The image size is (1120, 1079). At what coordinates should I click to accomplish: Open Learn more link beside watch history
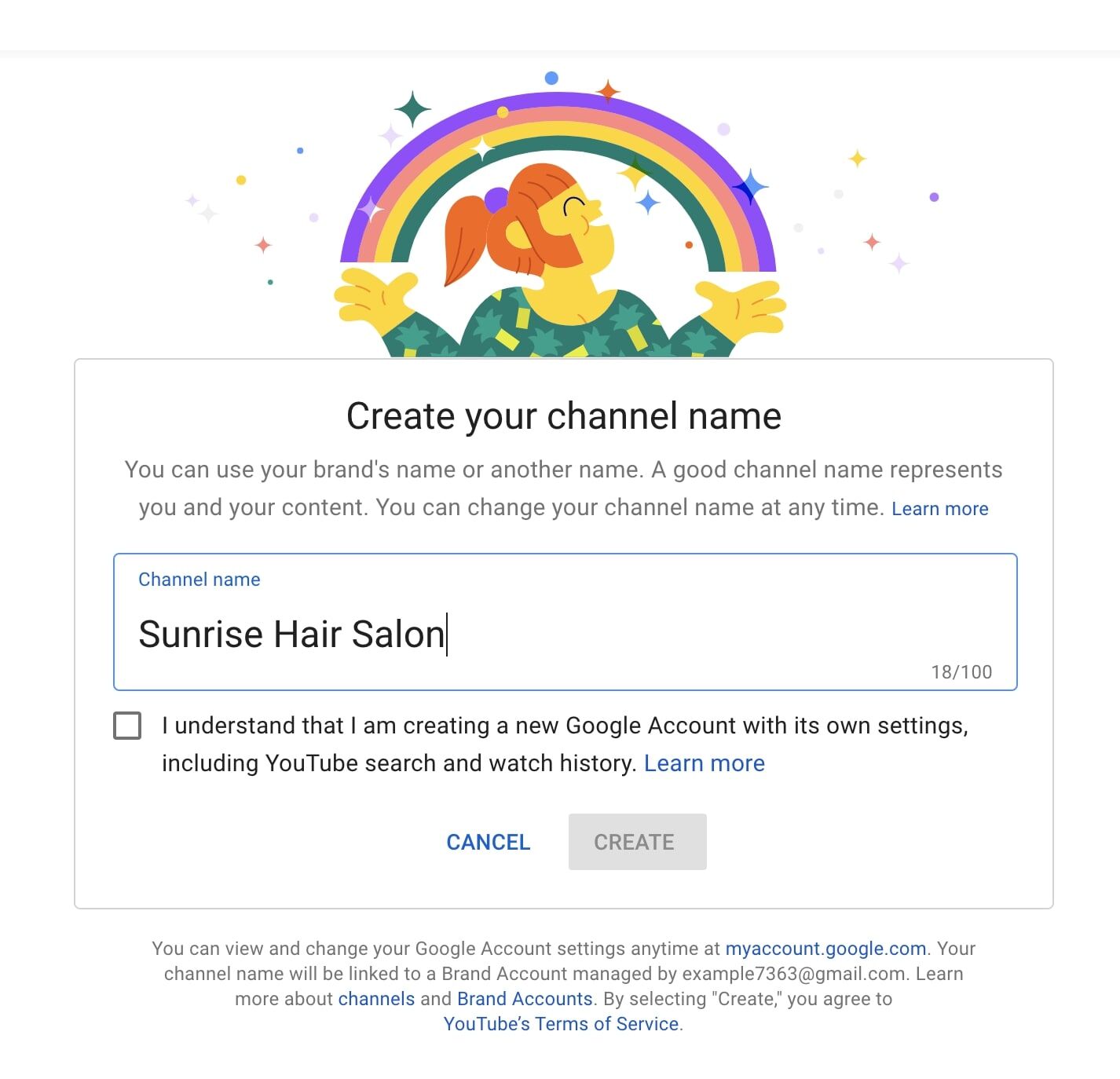click(x=704, y=763)
